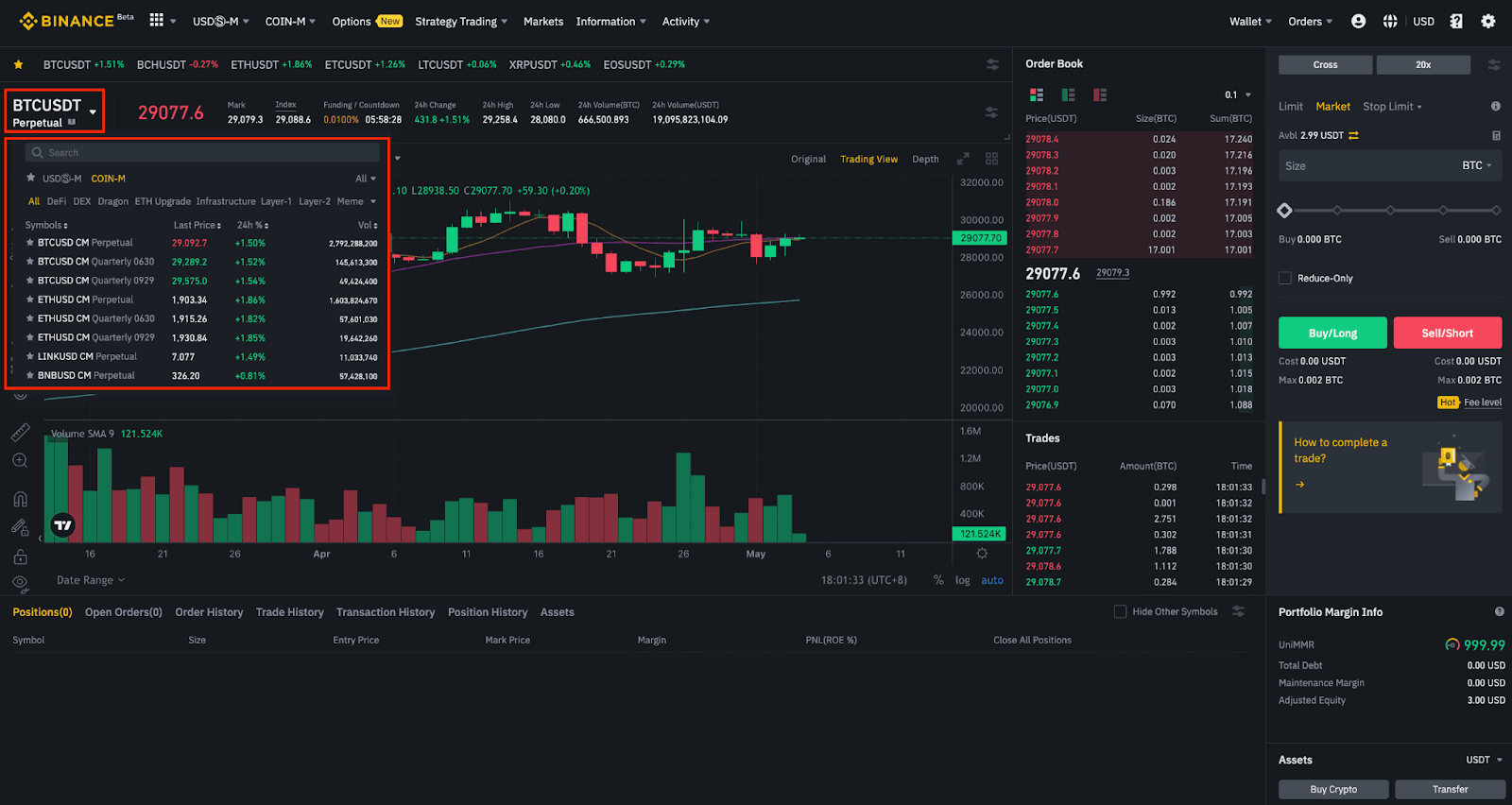
Task: Open the Stop Limit order type dropdown
Action: [1392, 107]
